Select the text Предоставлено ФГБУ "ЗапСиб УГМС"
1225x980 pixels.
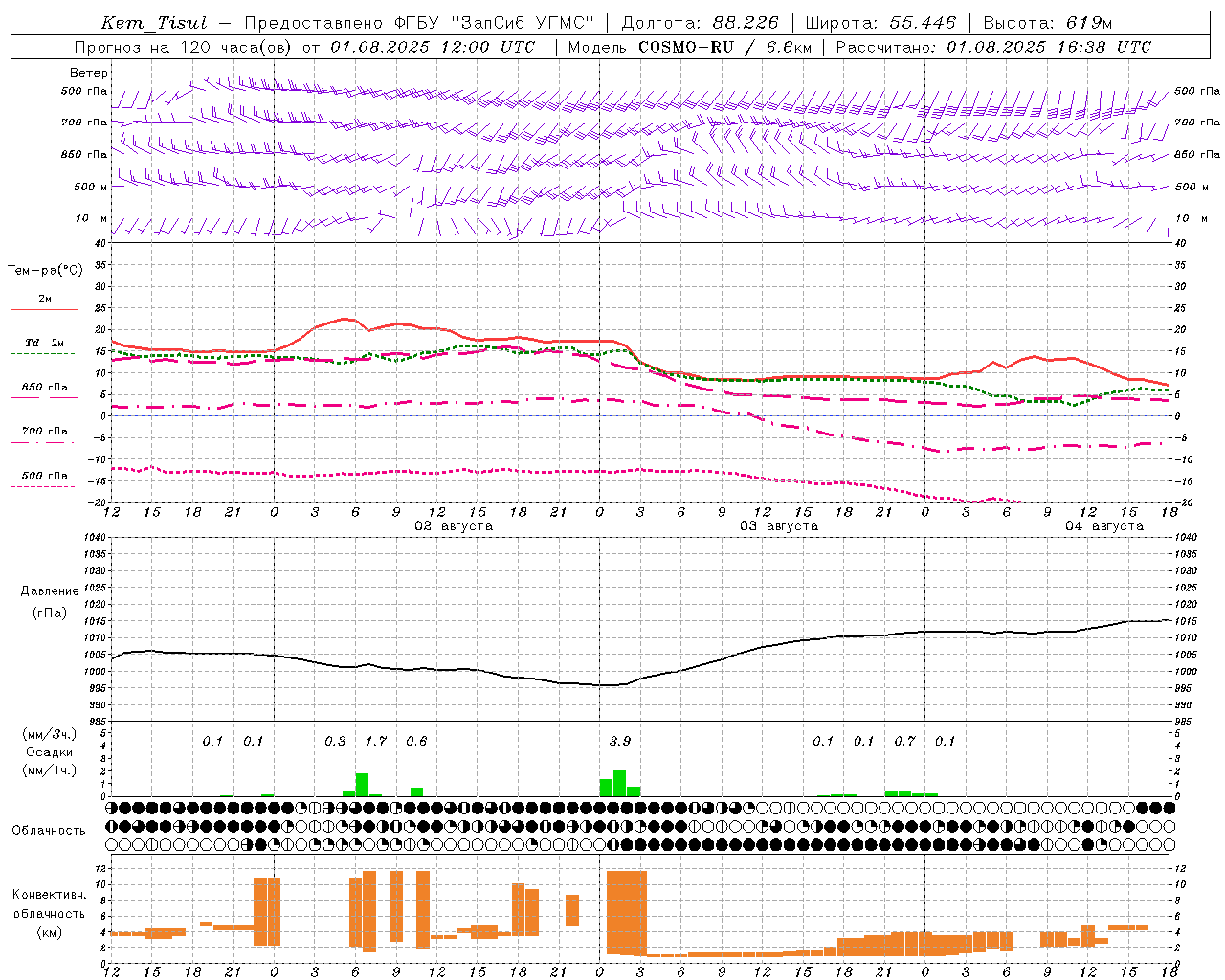(x=419, y=23)
